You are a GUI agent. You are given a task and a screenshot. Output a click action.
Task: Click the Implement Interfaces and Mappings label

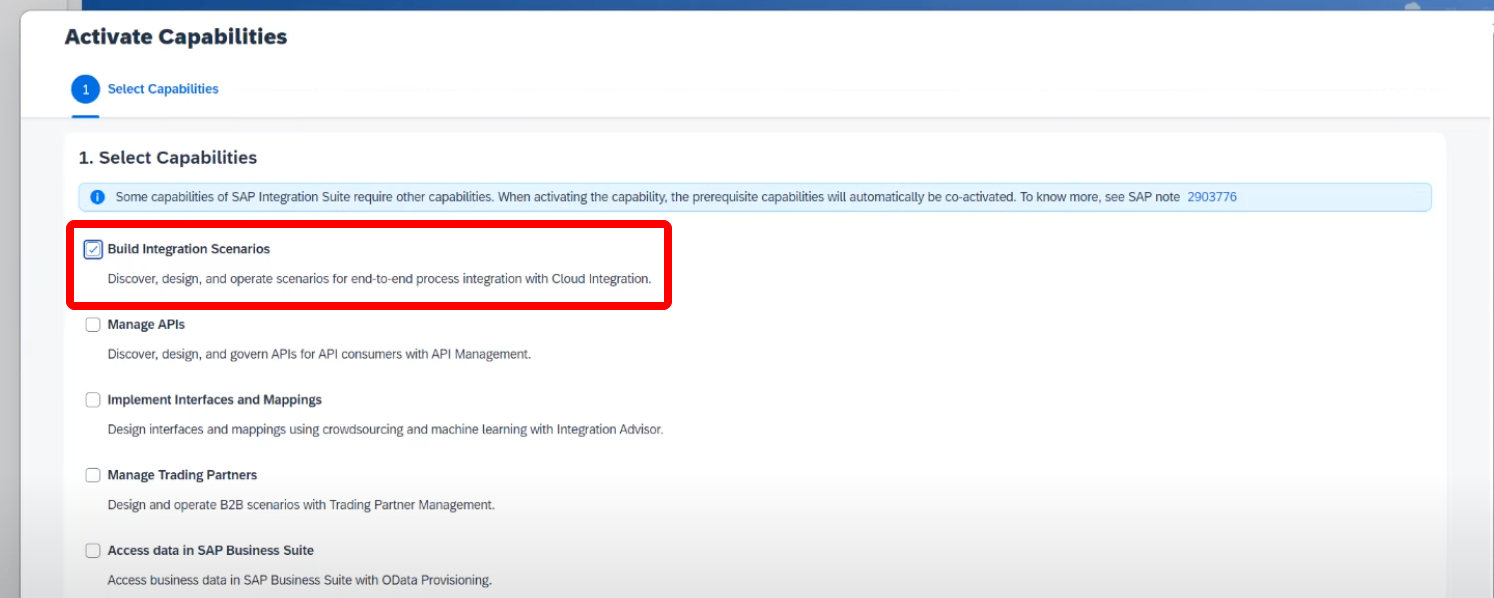click(x=215, y=400)
